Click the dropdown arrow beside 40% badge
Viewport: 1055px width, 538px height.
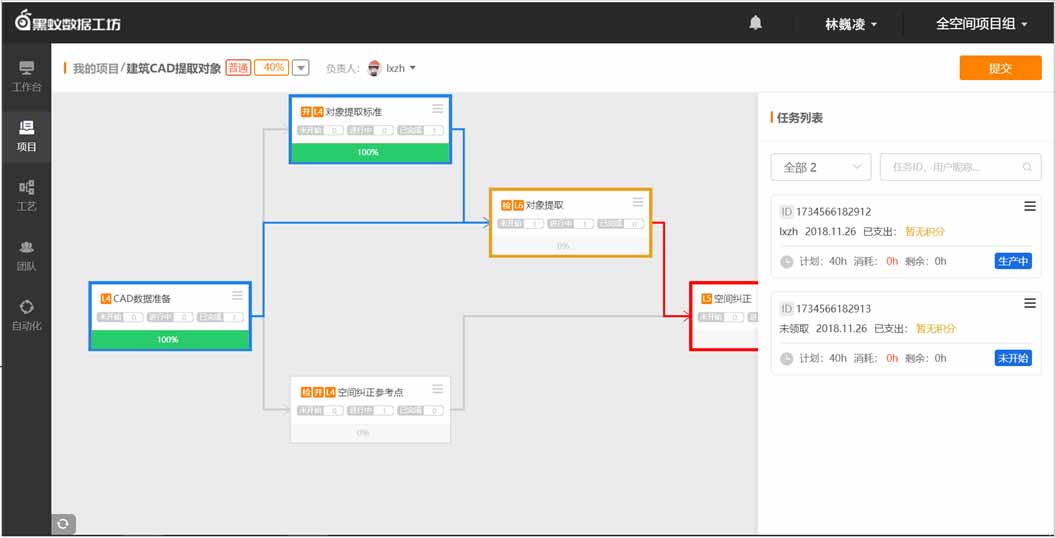[x=300, y=68]
